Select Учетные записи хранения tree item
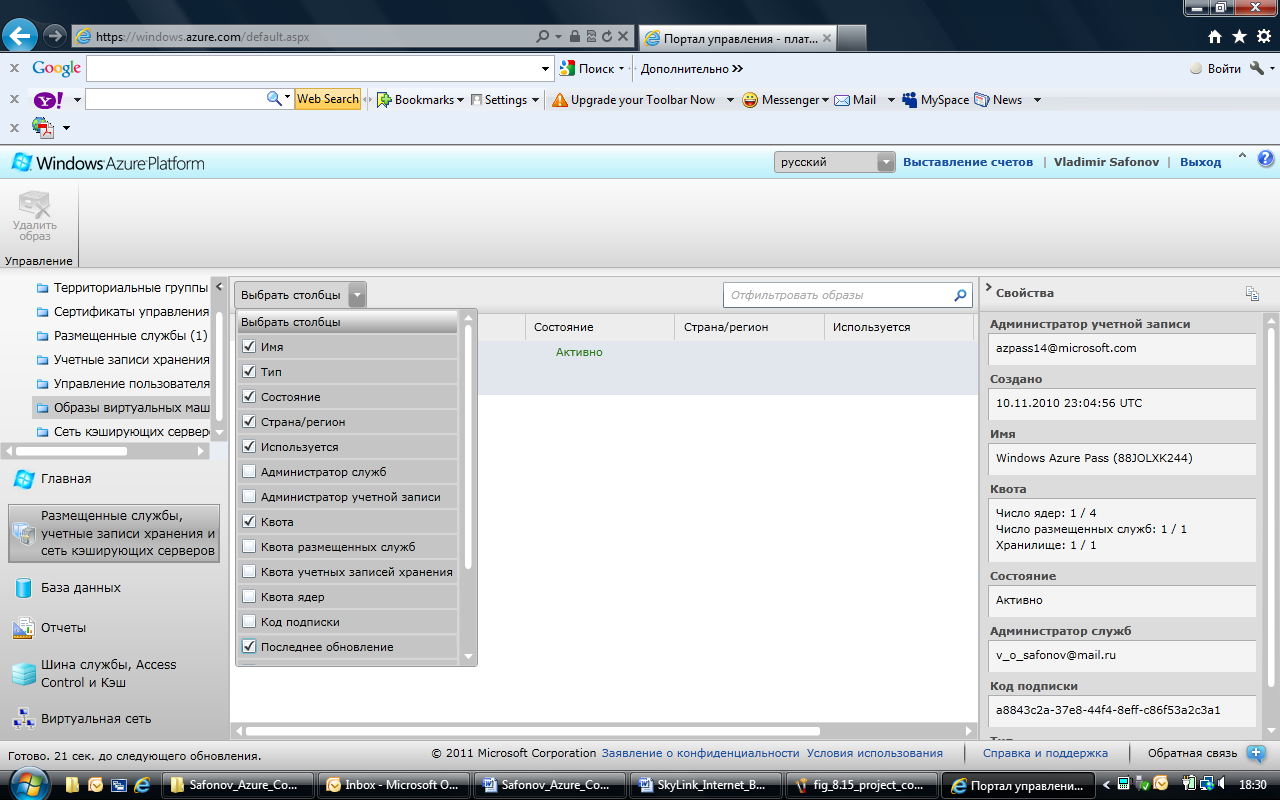Screen dimensions: 1280x800 [132, 359]
